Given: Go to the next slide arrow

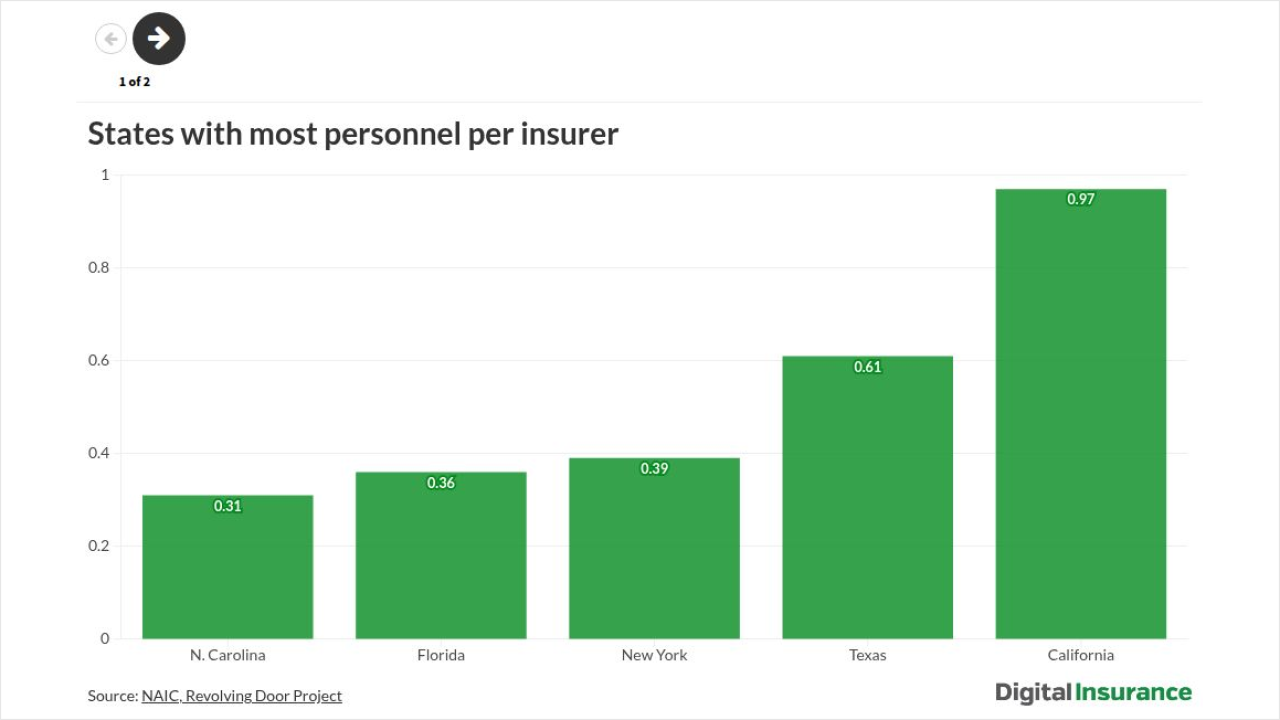Looking at the screenshot, I should (159, 39).
